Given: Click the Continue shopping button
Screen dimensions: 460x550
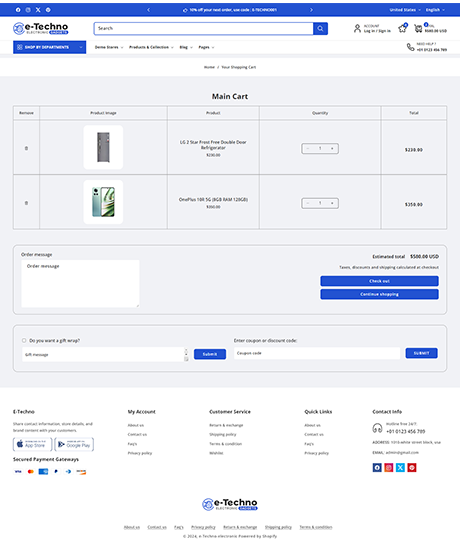Looking at the screenshot, I should click(x=379, y=294).
